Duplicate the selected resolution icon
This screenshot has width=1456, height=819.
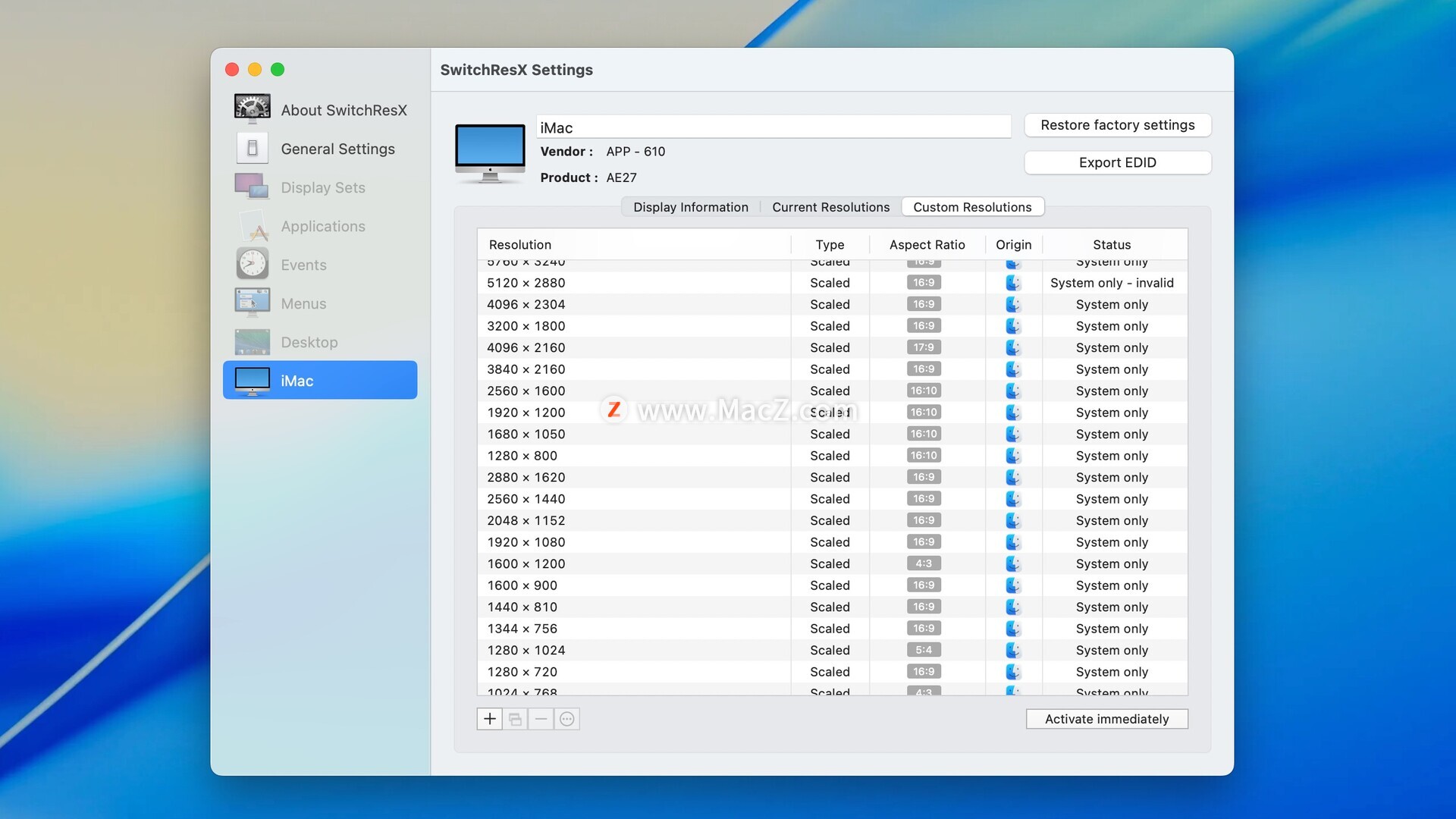point(516,719)
